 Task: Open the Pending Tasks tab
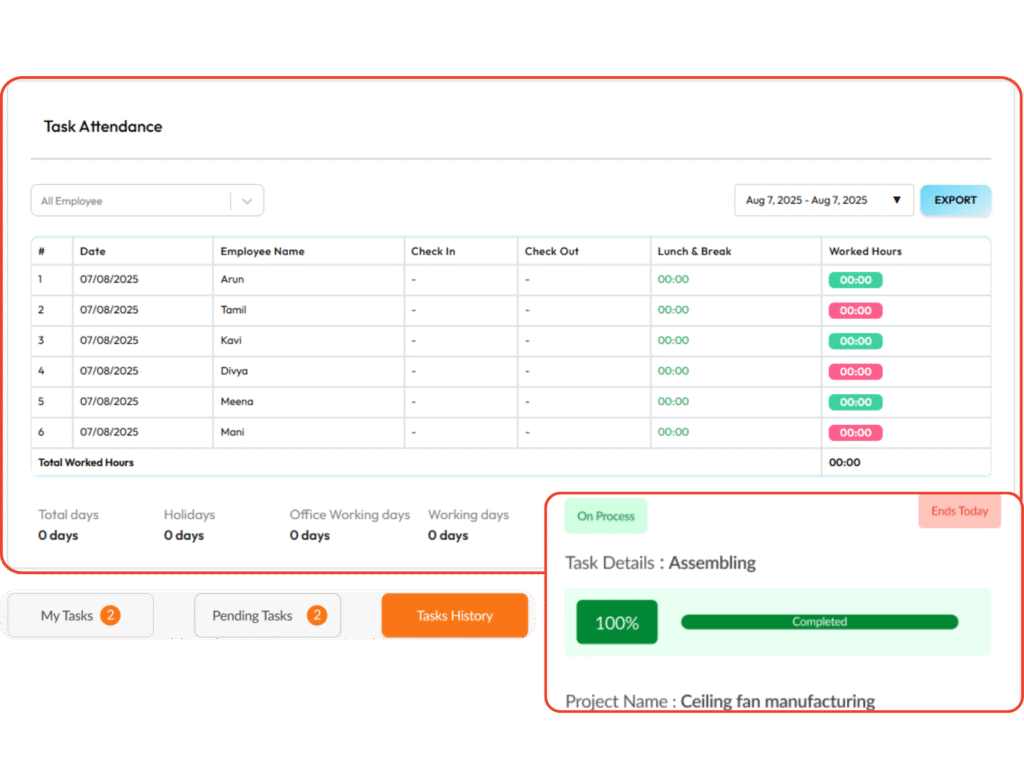point(252,616)
